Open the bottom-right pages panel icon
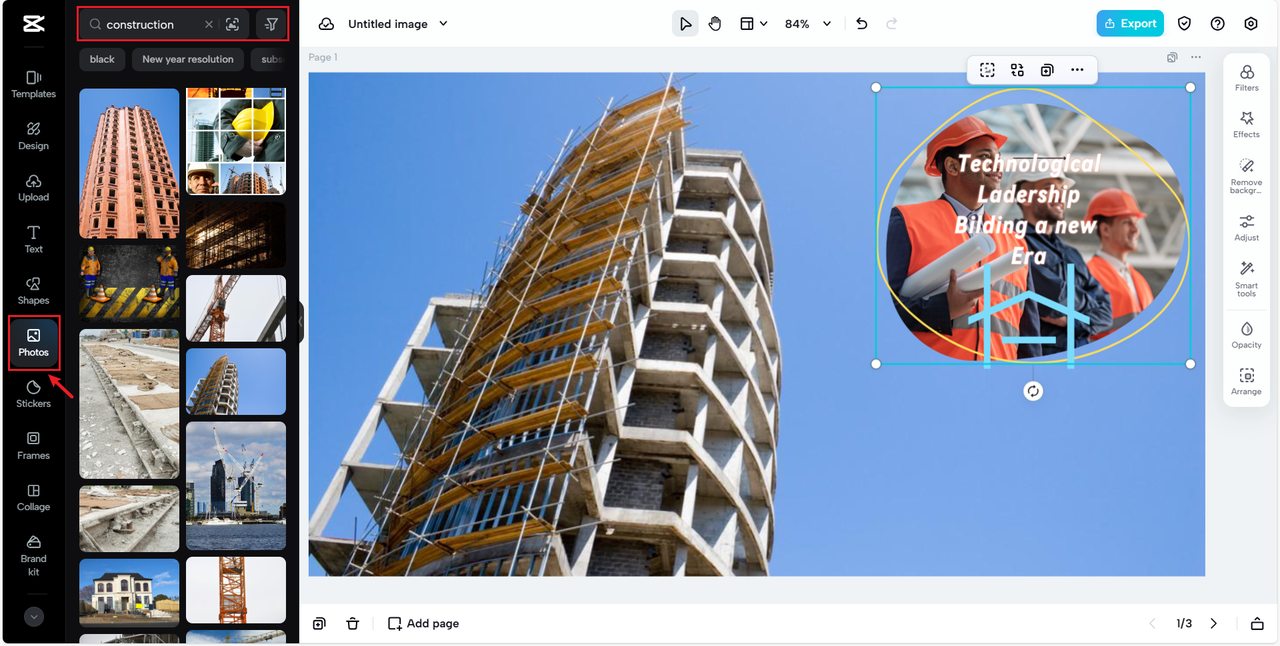Viewport: 1280px width, 646px height. click(1257, 623)
